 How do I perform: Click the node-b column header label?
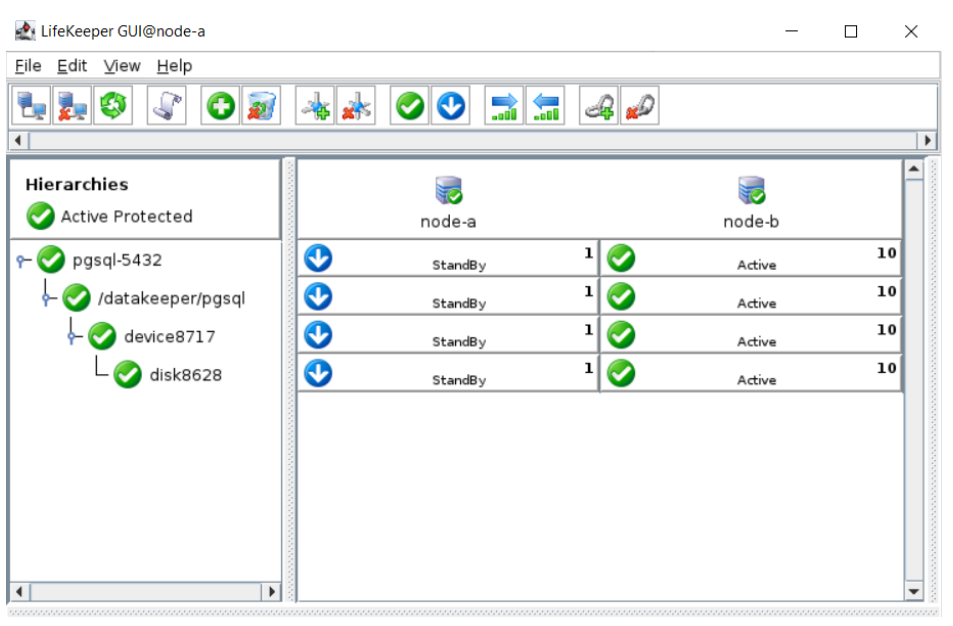pos(751,222)
